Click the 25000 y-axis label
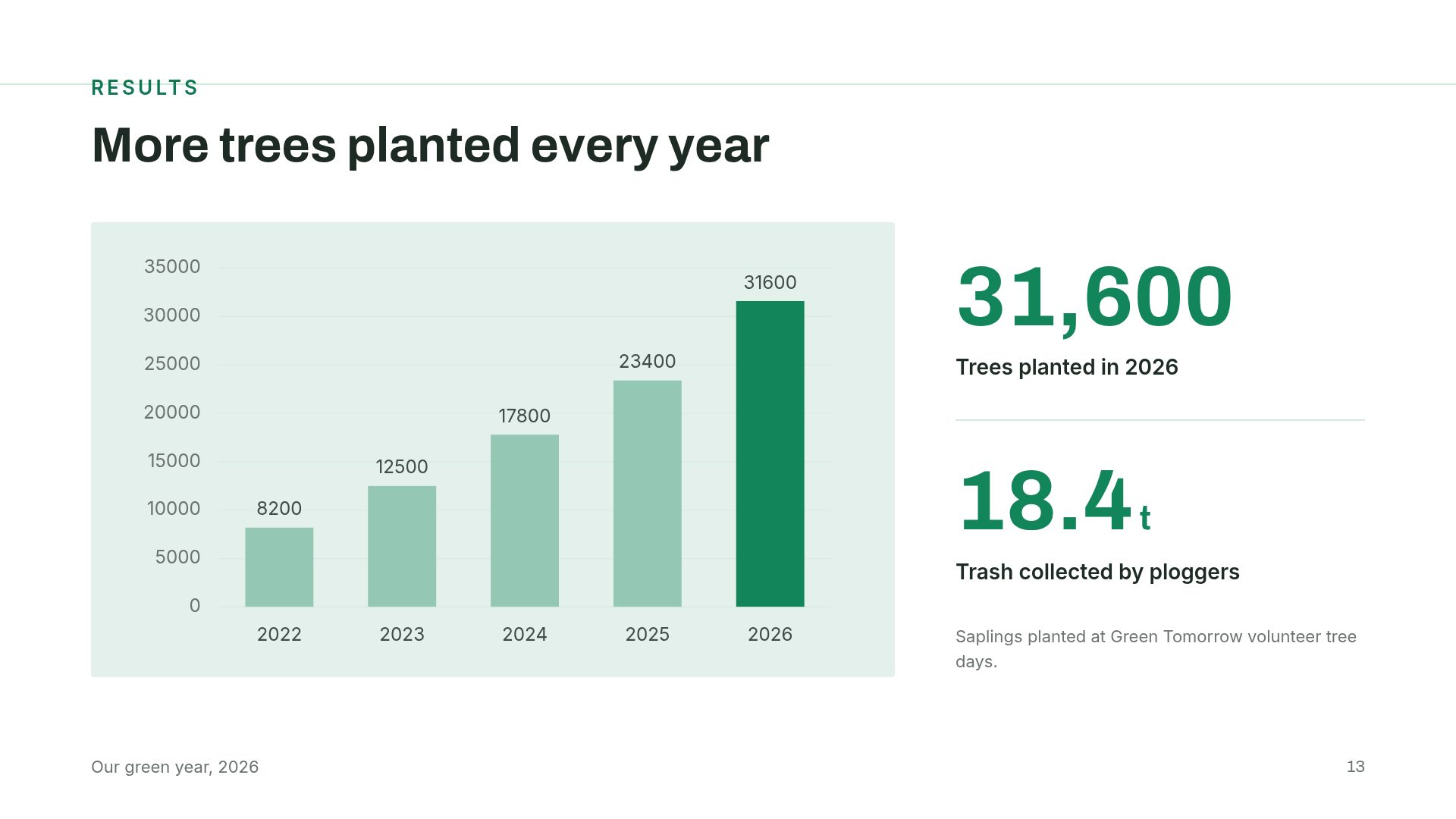Image resolution: width=1456 pixels, height=819 pixels. 172,364
